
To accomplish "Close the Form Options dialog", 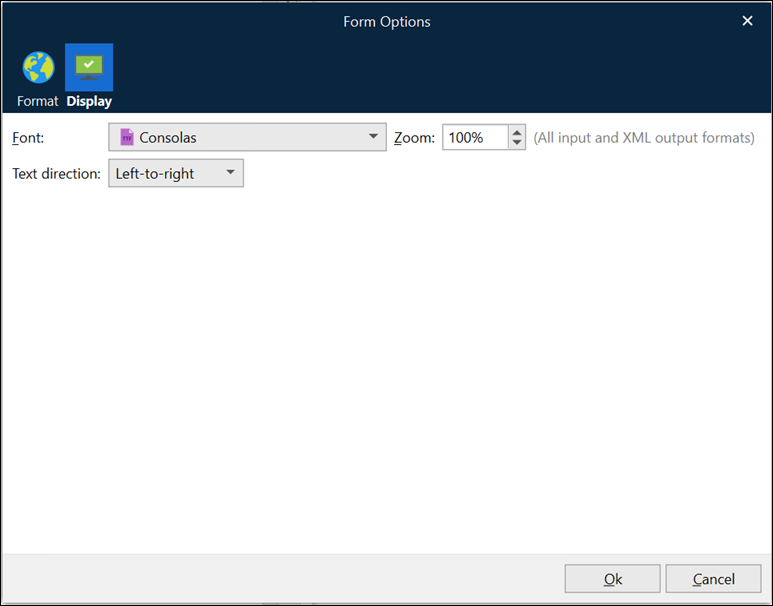I will 747,21.
